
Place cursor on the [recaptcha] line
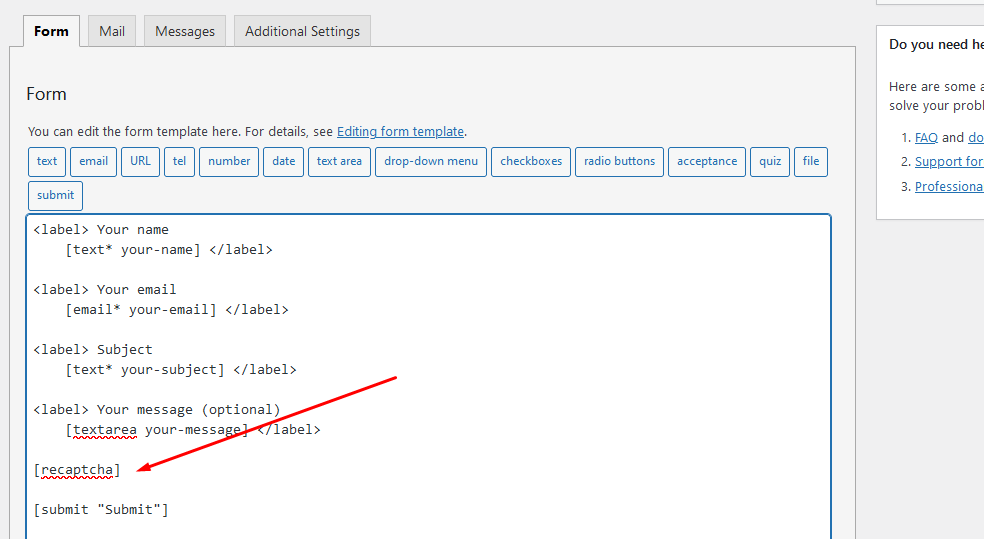77,470
